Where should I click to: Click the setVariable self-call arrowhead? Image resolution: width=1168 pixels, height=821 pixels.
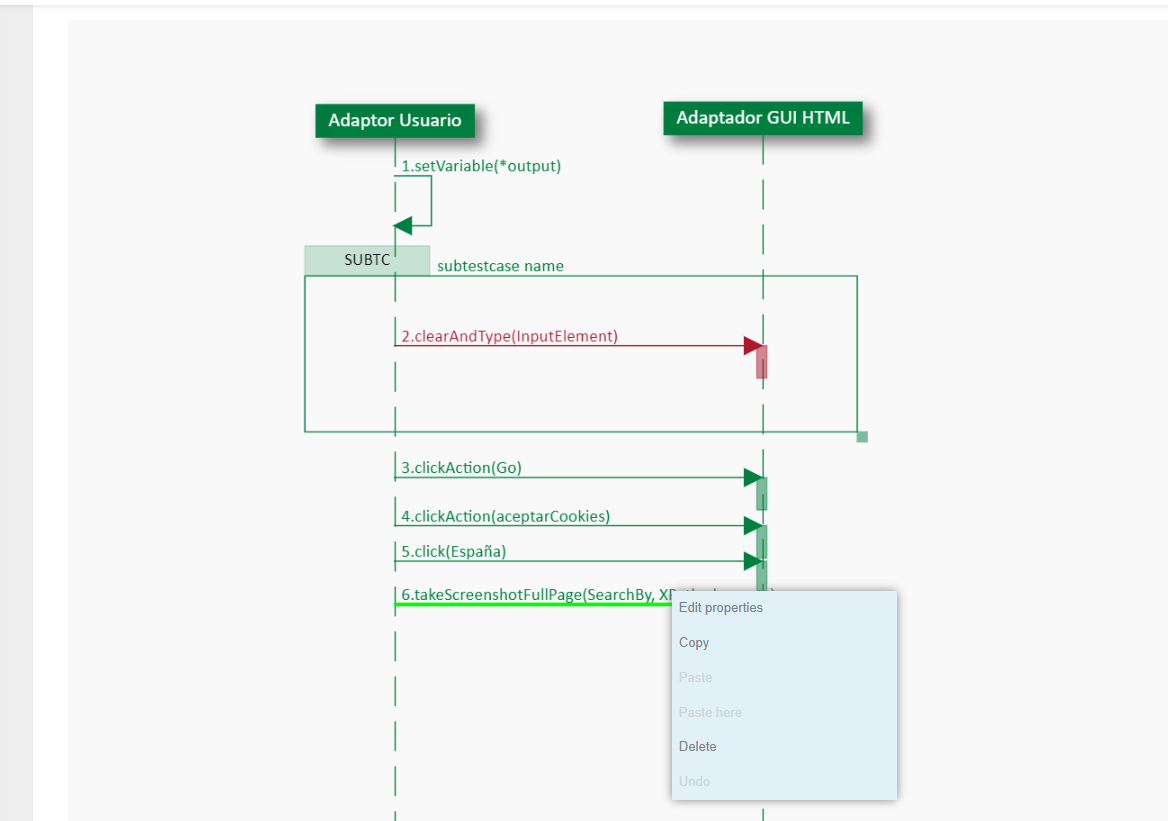[403, 226]
